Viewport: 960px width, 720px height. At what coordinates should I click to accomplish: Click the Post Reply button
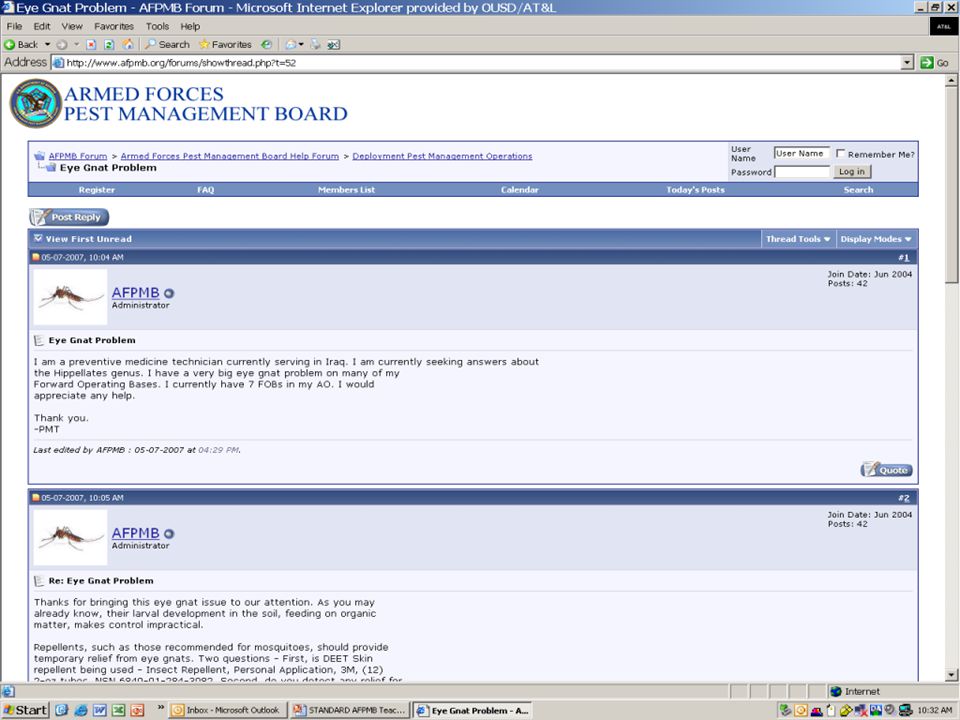(x=69, y=217)
